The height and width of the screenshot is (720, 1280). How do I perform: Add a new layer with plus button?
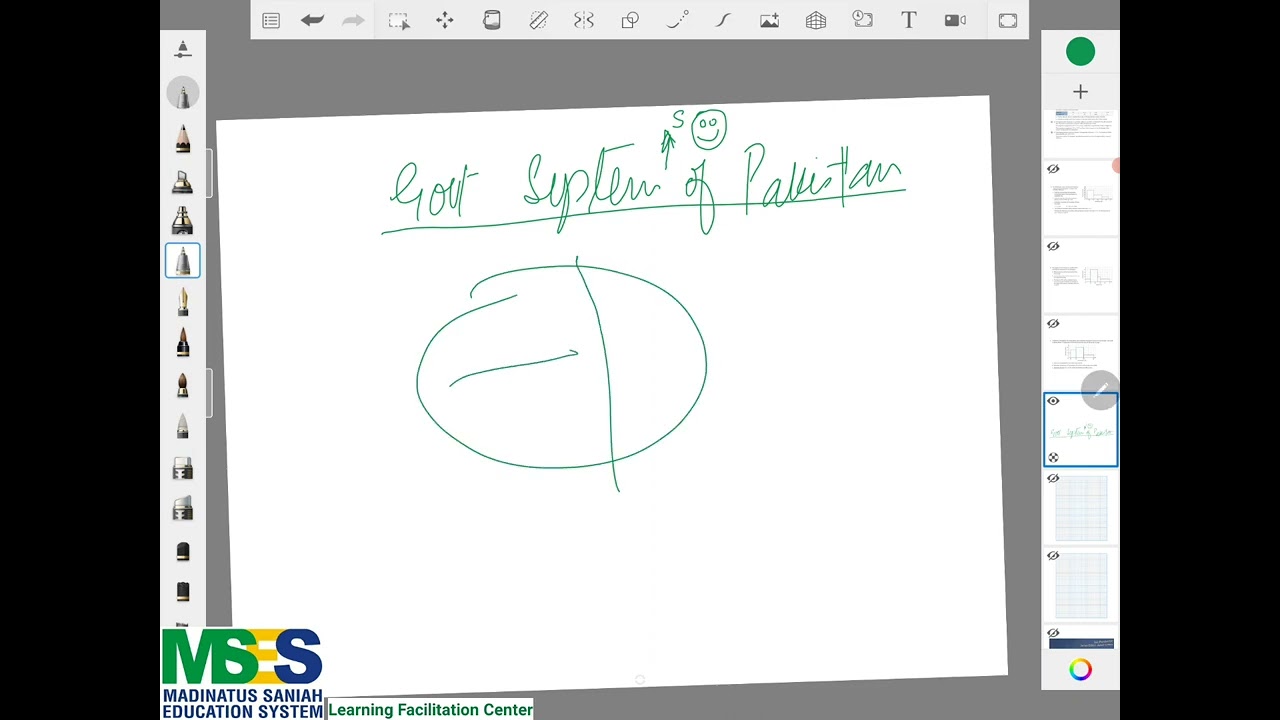(1080, 92)
